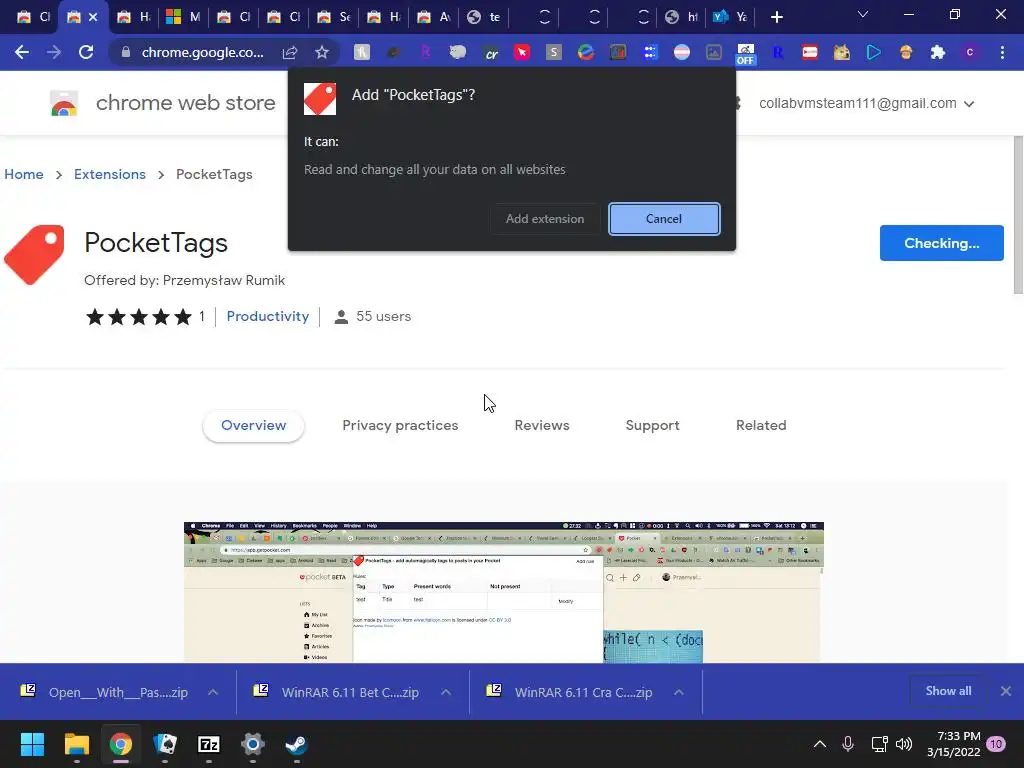Switch to the 'te' globe tab
The height and width of the screenshot is (768, 1024).
tap(483, 17)
